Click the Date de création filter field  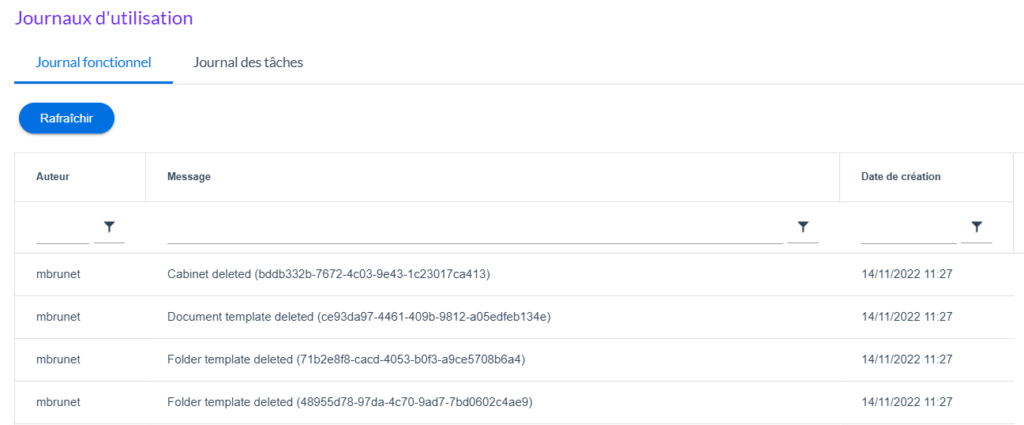click(x=908, y=231)
